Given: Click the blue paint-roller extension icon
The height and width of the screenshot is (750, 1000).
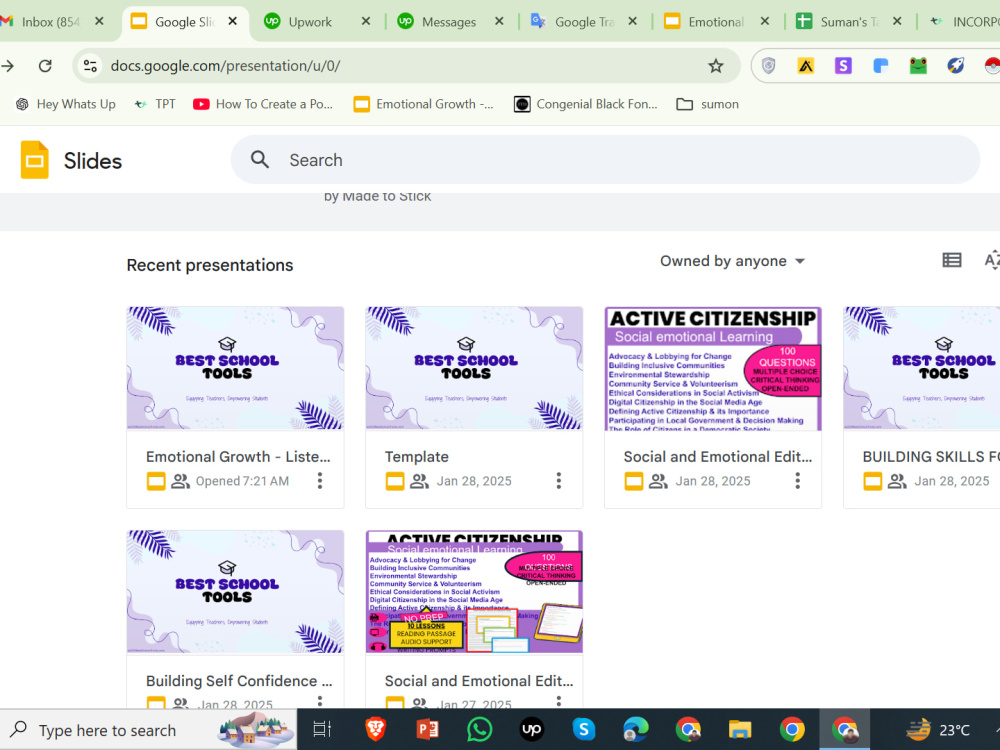Looking at the screenshot, I should coord(881,65).
